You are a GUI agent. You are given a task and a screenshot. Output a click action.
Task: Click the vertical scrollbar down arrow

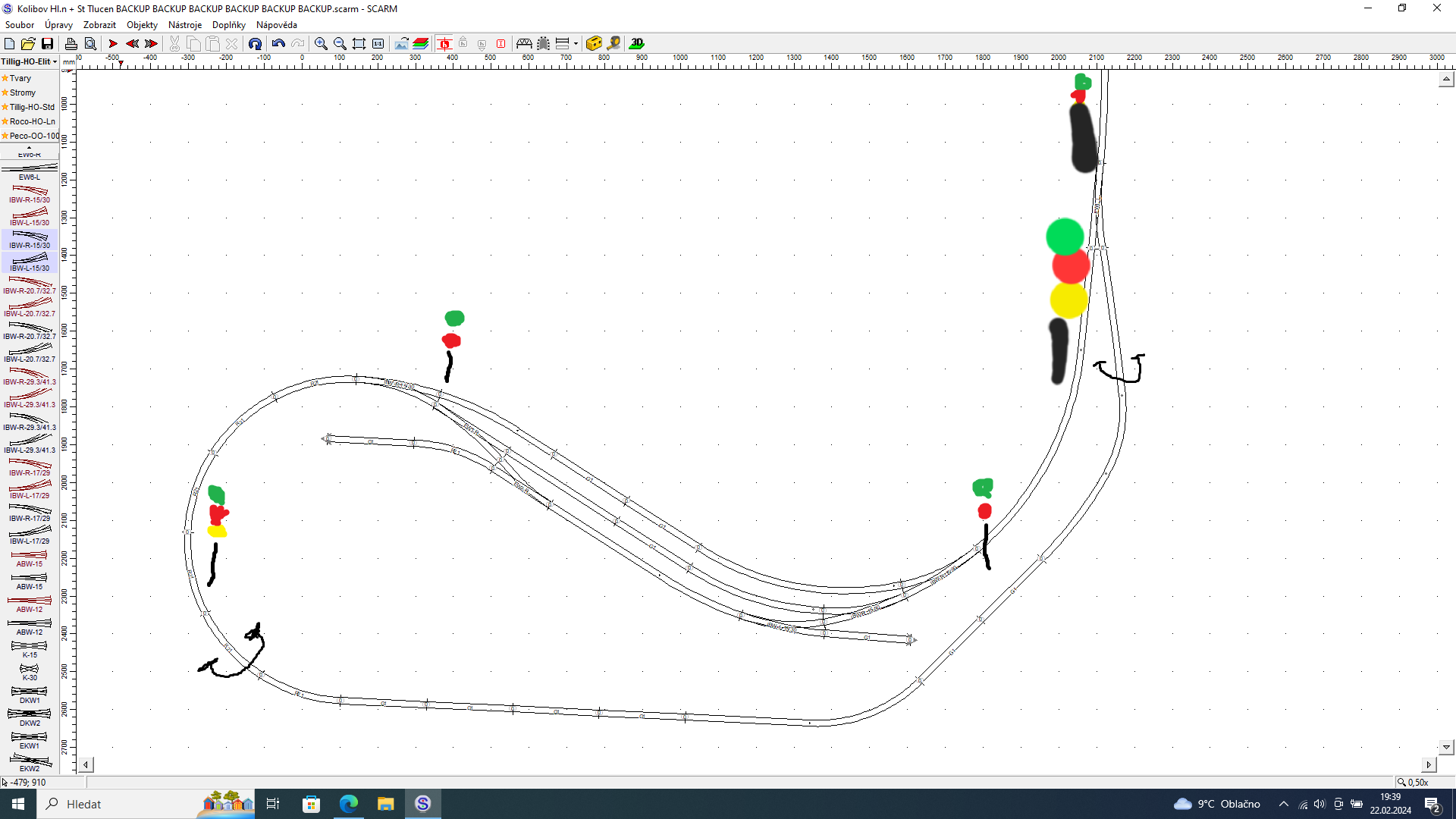(1445, 747)
